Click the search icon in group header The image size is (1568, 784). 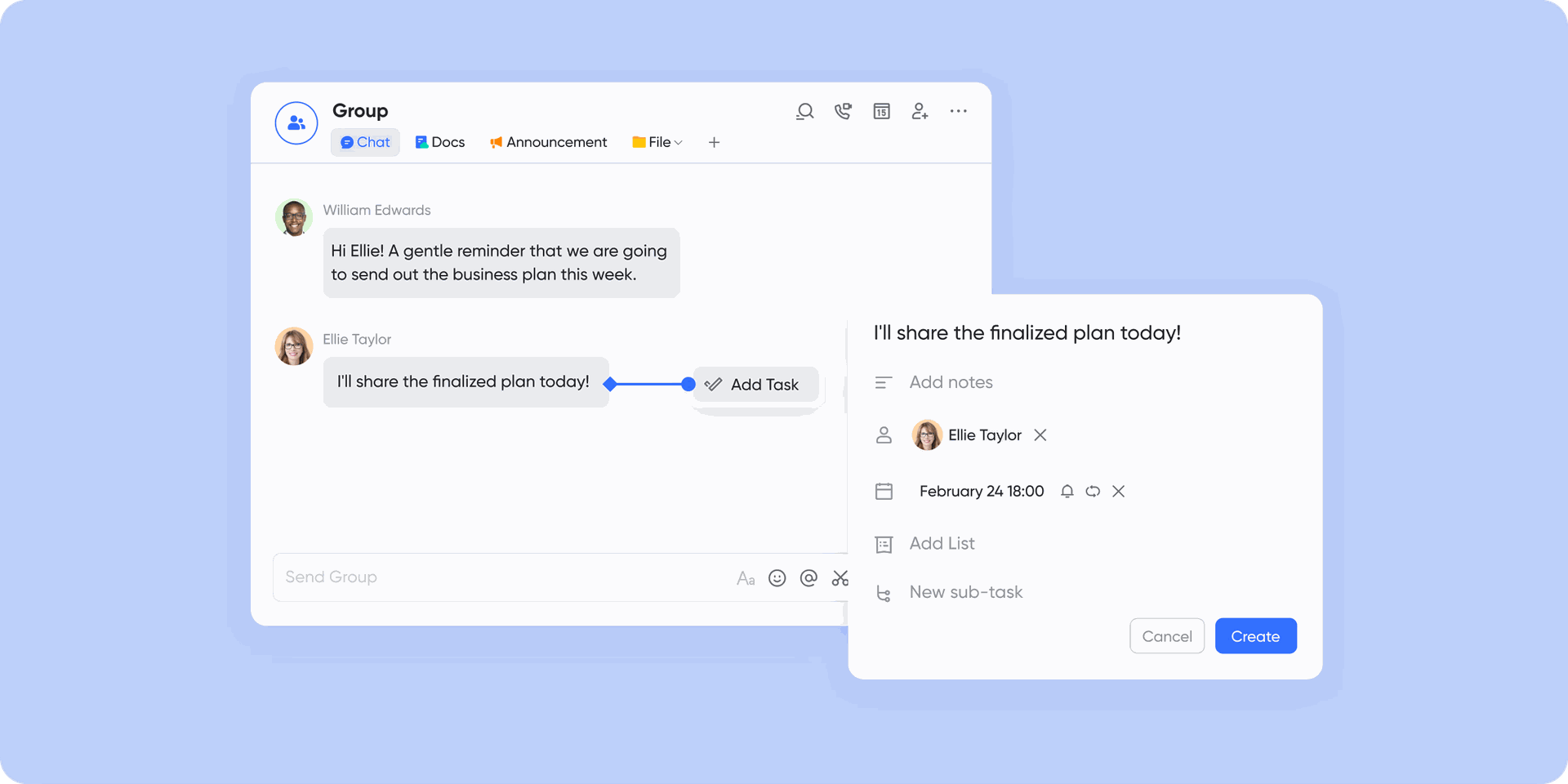(804, 111)
